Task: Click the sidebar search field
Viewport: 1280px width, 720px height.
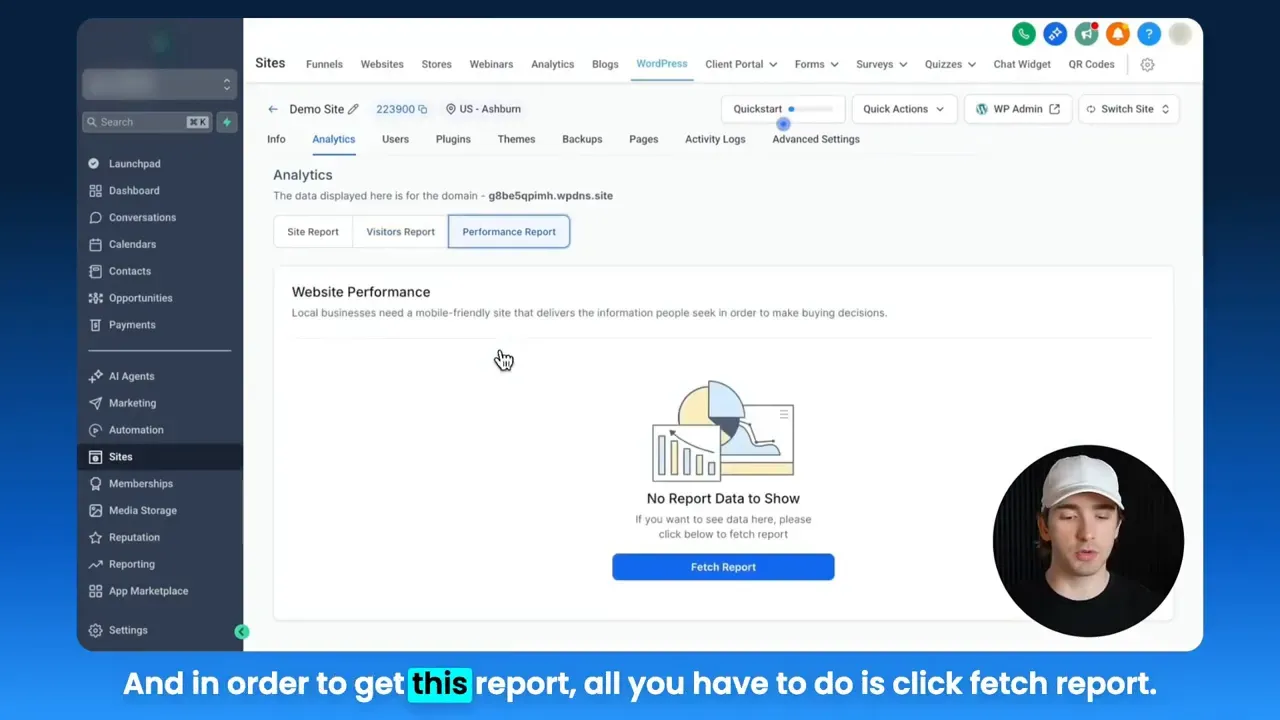Action: click(x=146, y=121)
